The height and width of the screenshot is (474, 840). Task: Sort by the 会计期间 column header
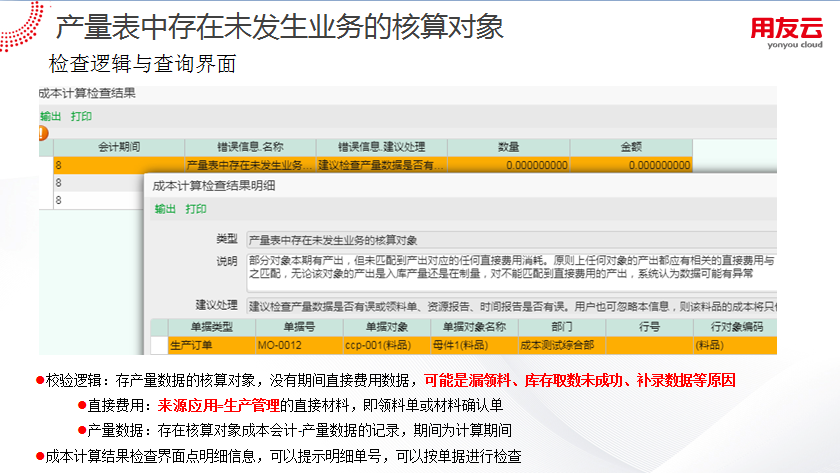(x=119, y=147)
